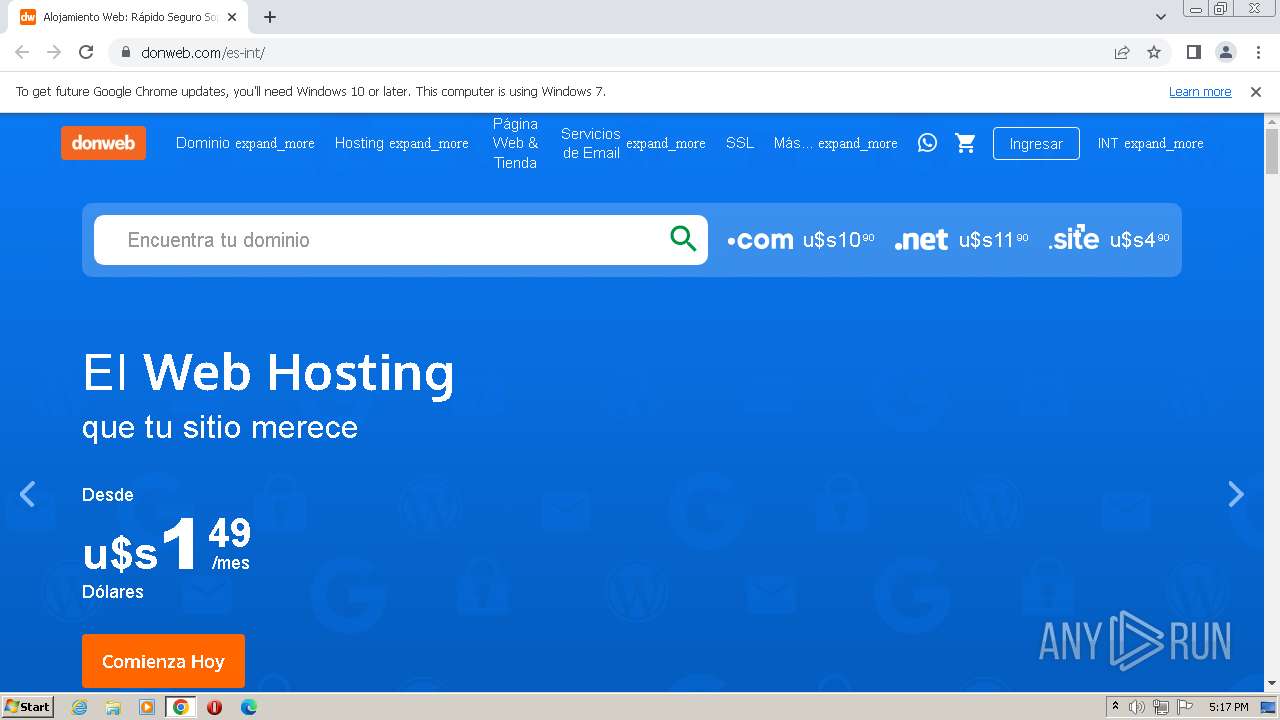This screenshot has height=720, width=1280.
Task: Focus the Encuentra tu dominio field
Action: click(x=401, y=240)
